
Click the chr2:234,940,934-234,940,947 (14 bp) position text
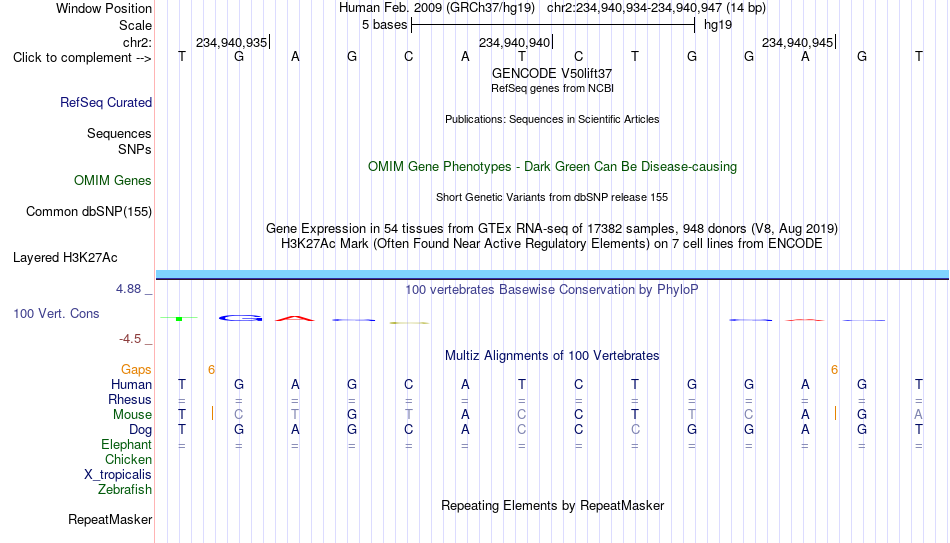pos(656,8)
